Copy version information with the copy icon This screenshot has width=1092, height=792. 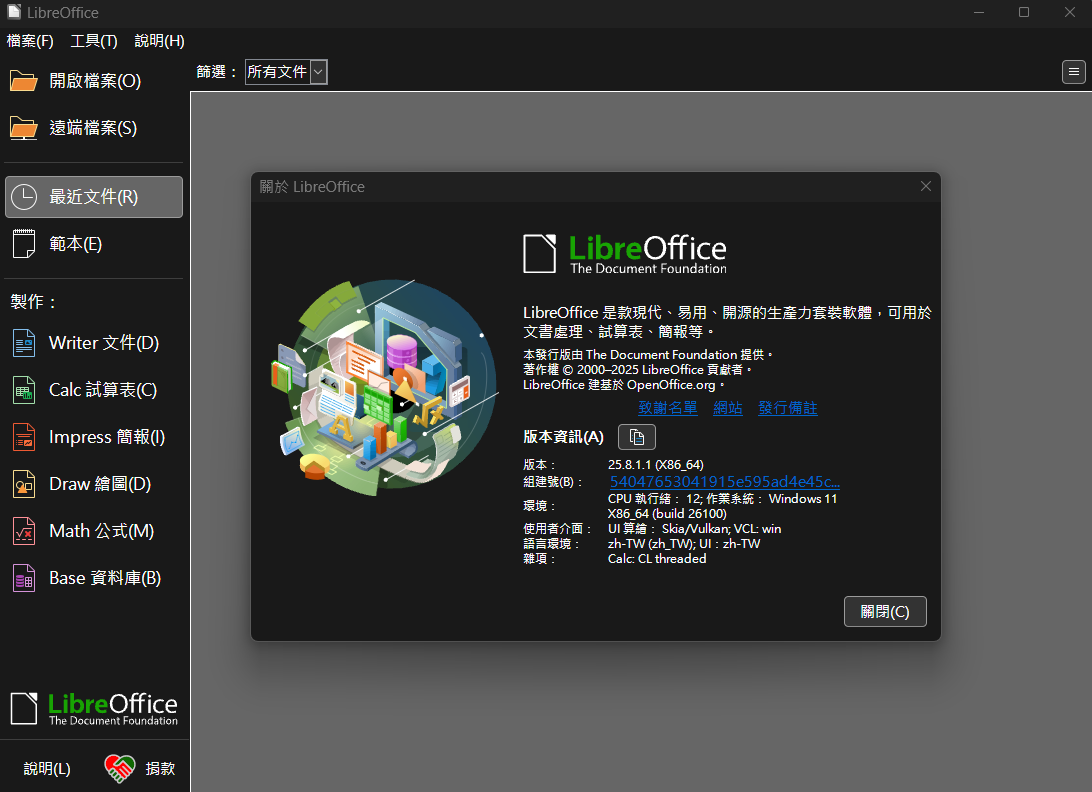pyautogui.click(x=637, y=437)
